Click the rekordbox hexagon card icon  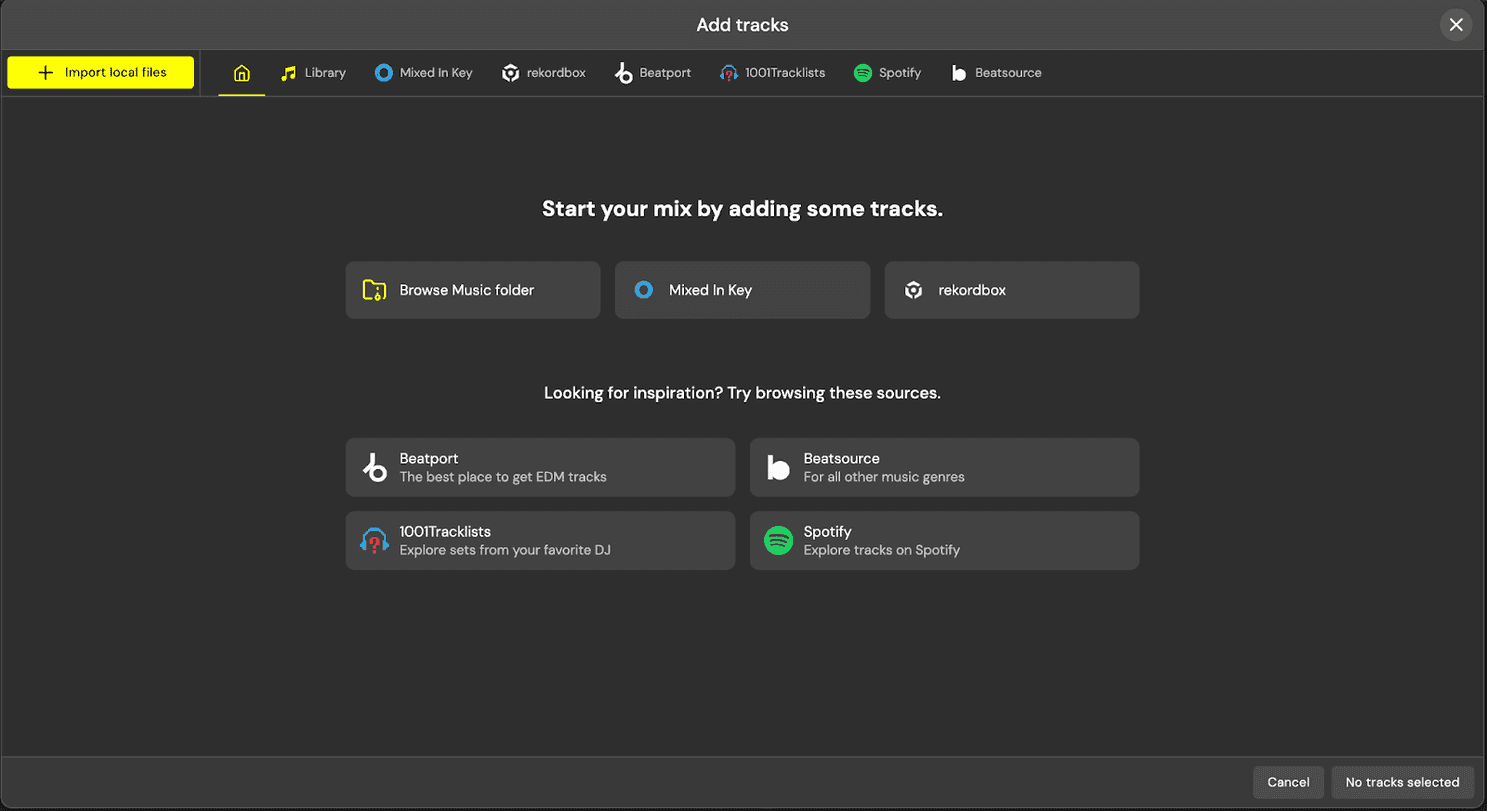pyautogui.click(x=913, y=290)
